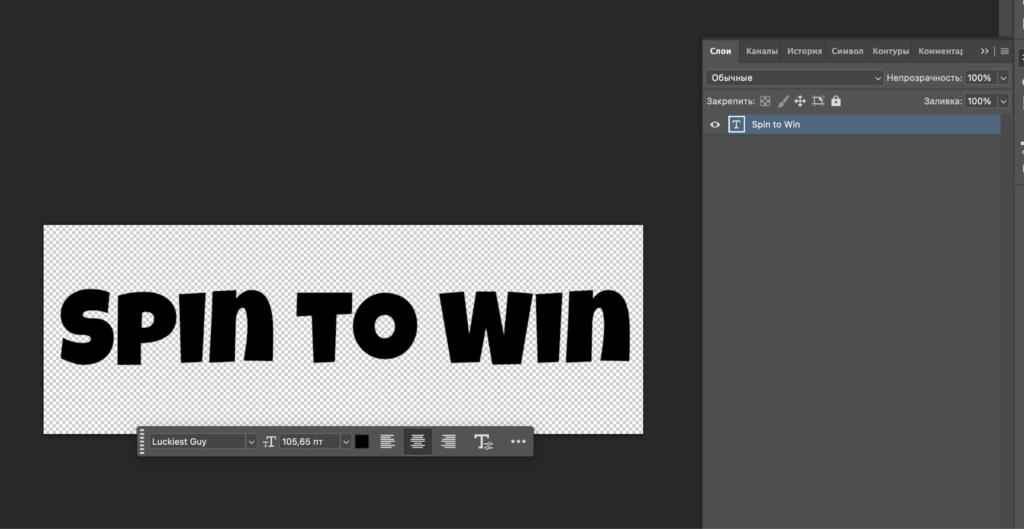Toggle lock transparent pixels checkerboard icon
The width and height of the screenshot is (1024, 529).
click(x=766, y=101)
